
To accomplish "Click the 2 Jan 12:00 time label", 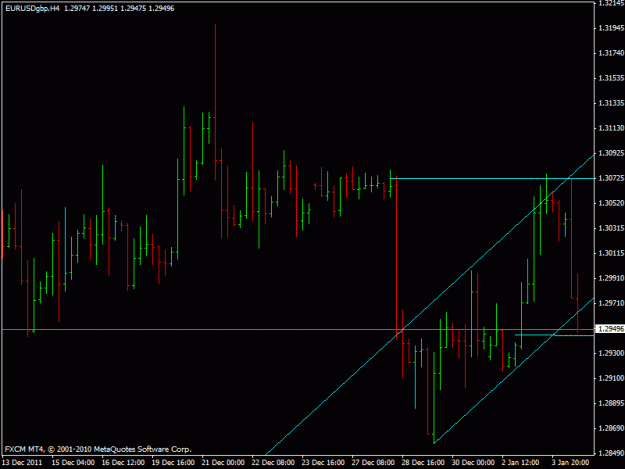I will pyautogui.click(x=521, y=463).
